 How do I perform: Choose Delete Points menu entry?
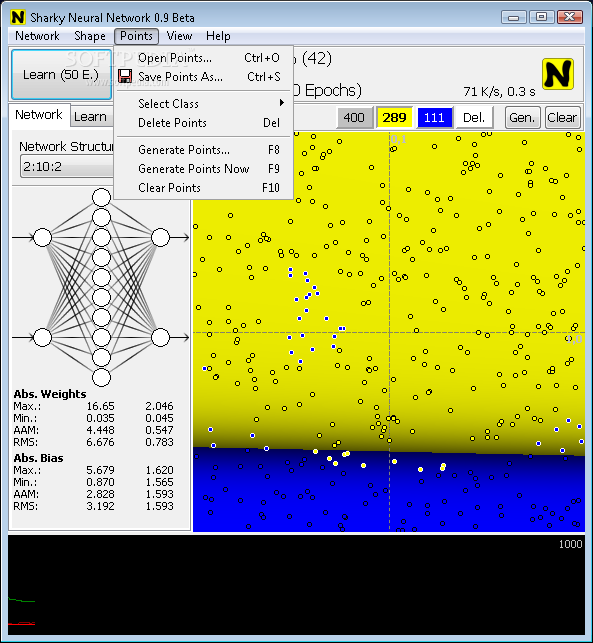[203, 123]
